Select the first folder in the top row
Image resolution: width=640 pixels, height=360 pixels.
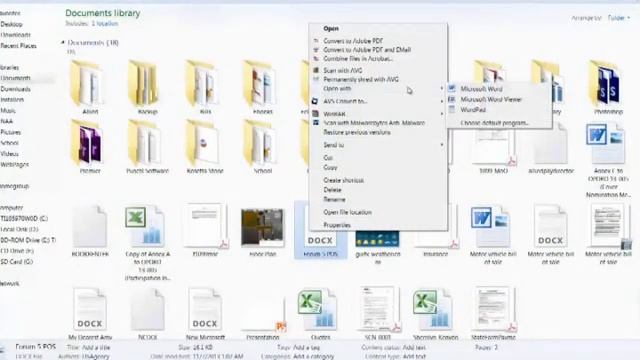coord(90,87)
